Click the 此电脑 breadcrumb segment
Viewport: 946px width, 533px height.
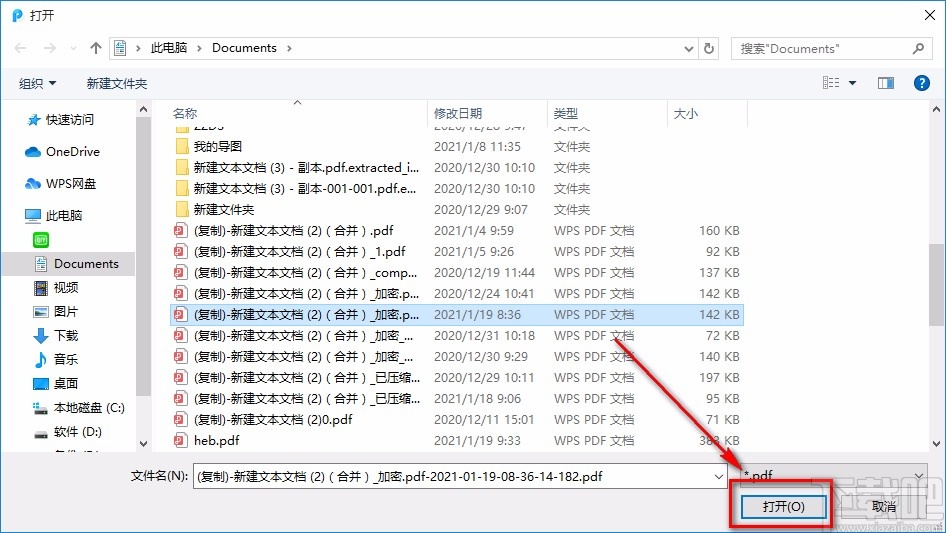point(168,48)
